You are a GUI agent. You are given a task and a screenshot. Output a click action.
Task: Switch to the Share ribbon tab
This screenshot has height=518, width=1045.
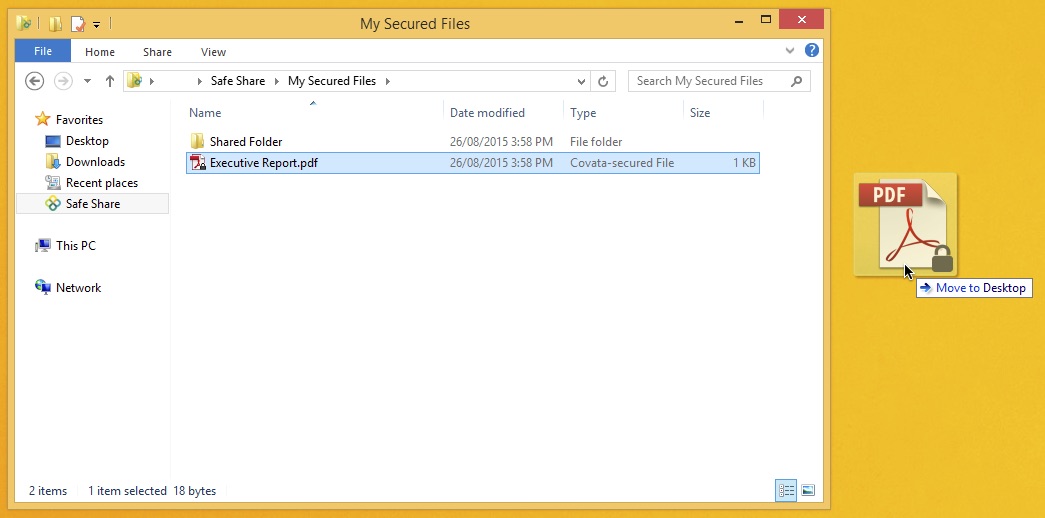click(x=157, y=52)
